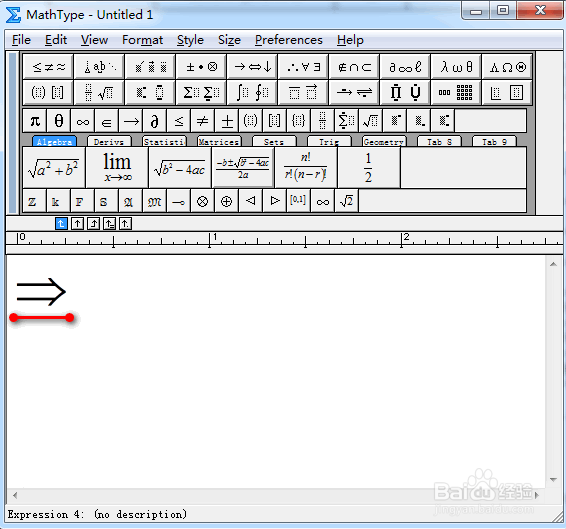
Task: Insert the curly braces template
Action: click(299, 121)
